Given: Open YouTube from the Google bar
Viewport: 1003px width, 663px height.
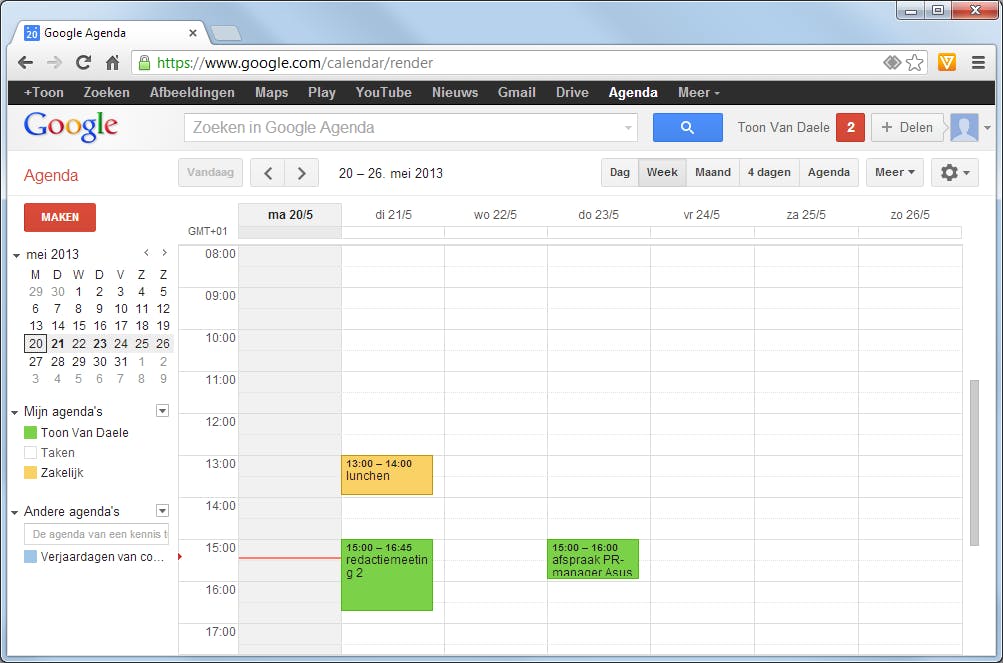Looking at the screenshot, I should click(x=383, y=92).
